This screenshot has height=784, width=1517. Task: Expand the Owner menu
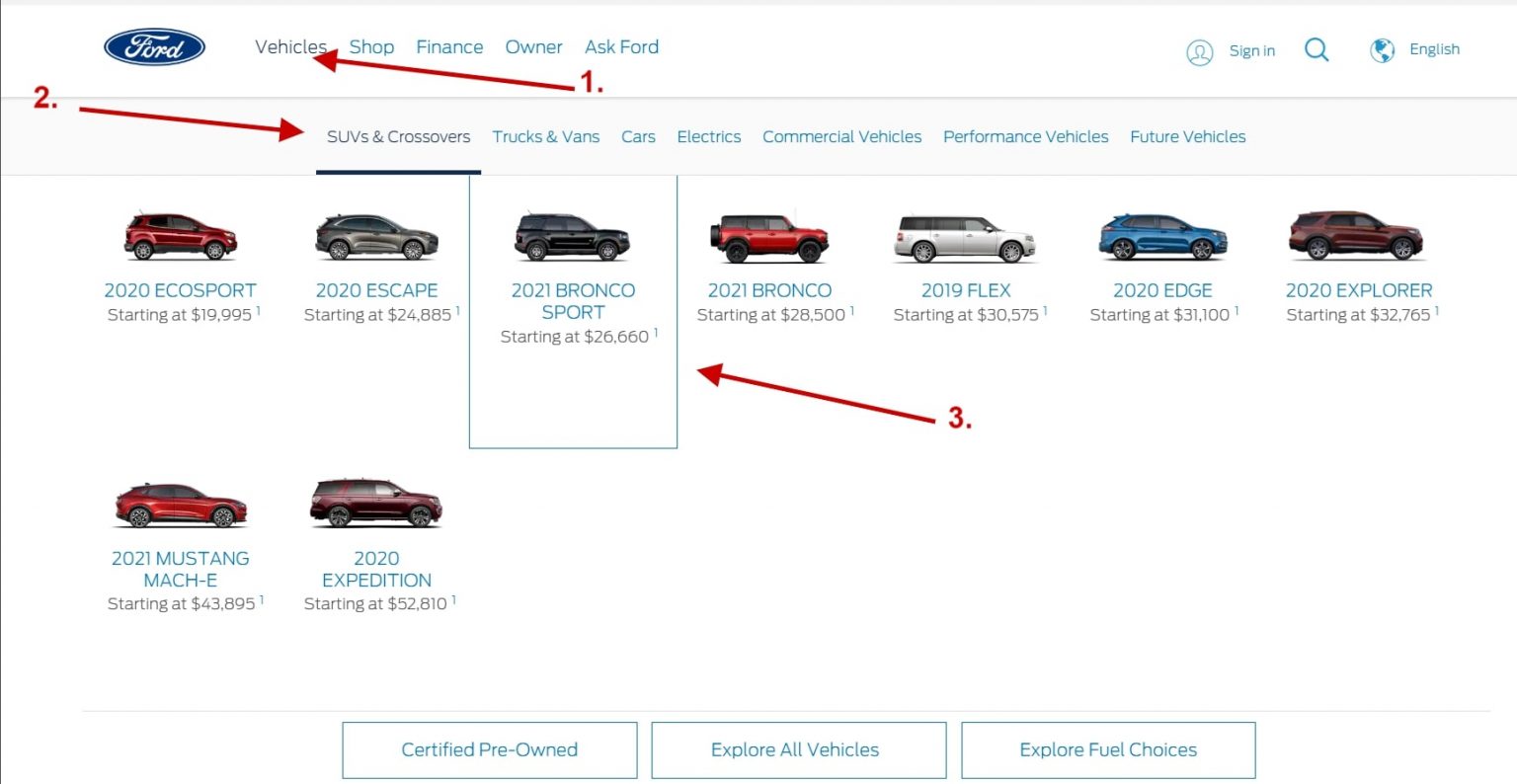click(533, 47)
